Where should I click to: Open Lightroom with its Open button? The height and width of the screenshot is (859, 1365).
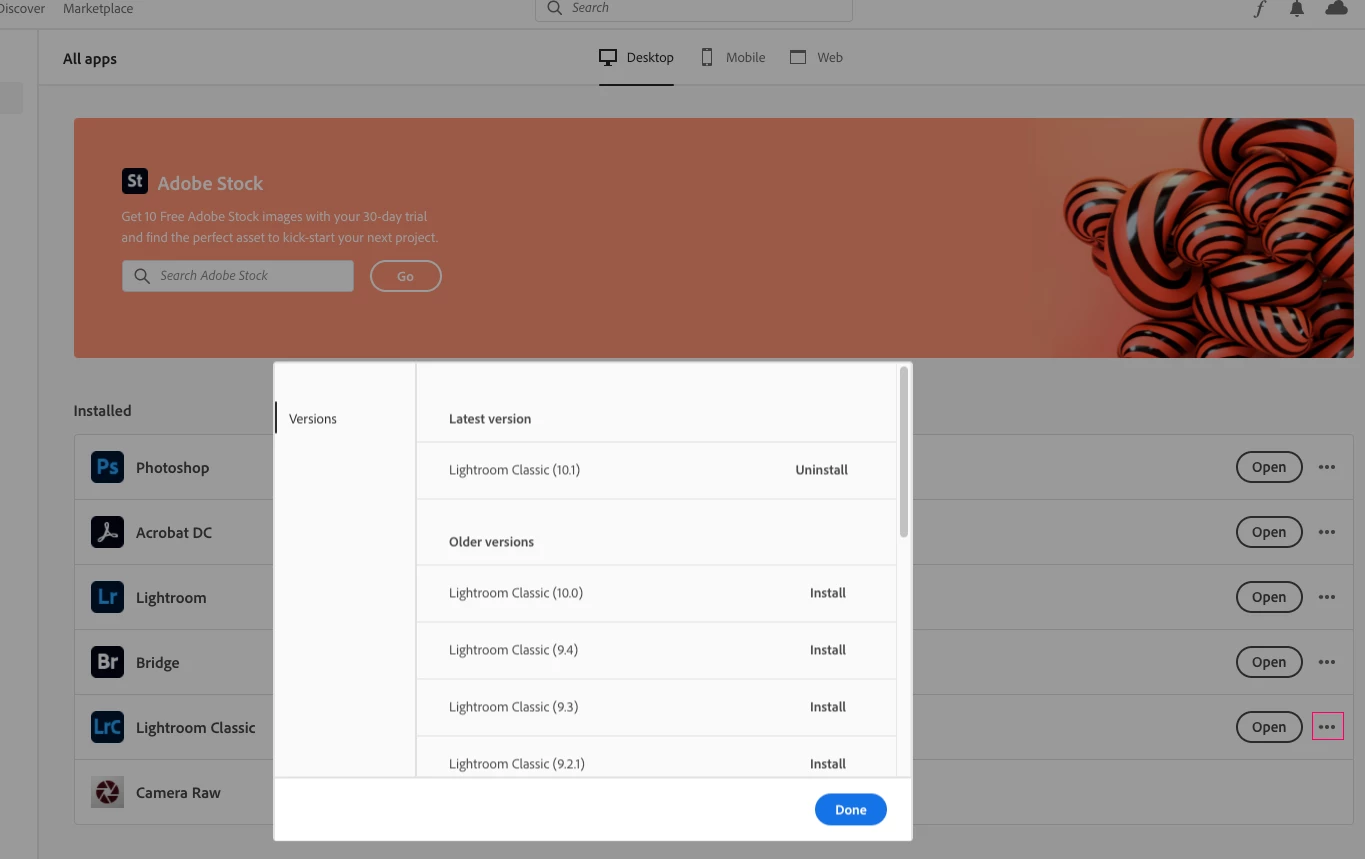coord(1269,597)
